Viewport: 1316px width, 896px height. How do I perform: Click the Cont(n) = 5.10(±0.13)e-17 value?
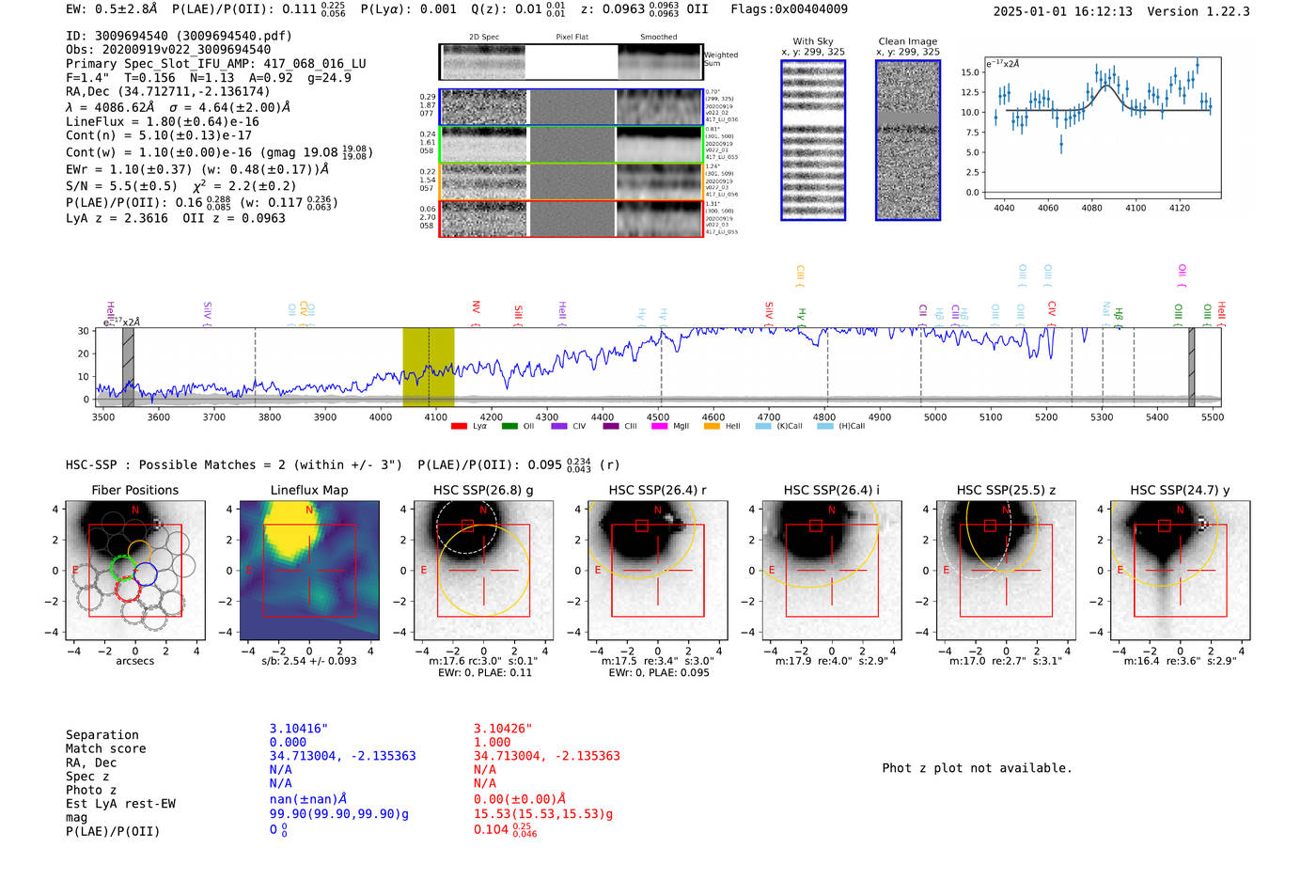pyautogui.click(x=159, y=135)
